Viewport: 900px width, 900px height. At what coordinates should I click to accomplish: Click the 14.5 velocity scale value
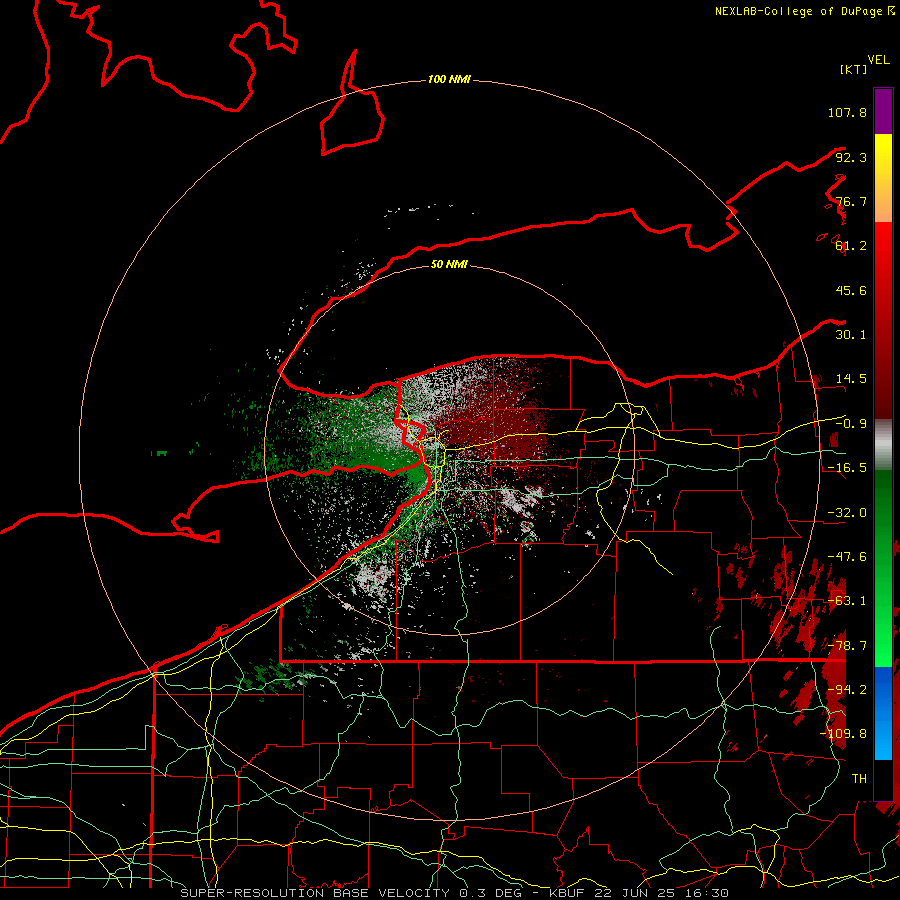coord(851,379)
